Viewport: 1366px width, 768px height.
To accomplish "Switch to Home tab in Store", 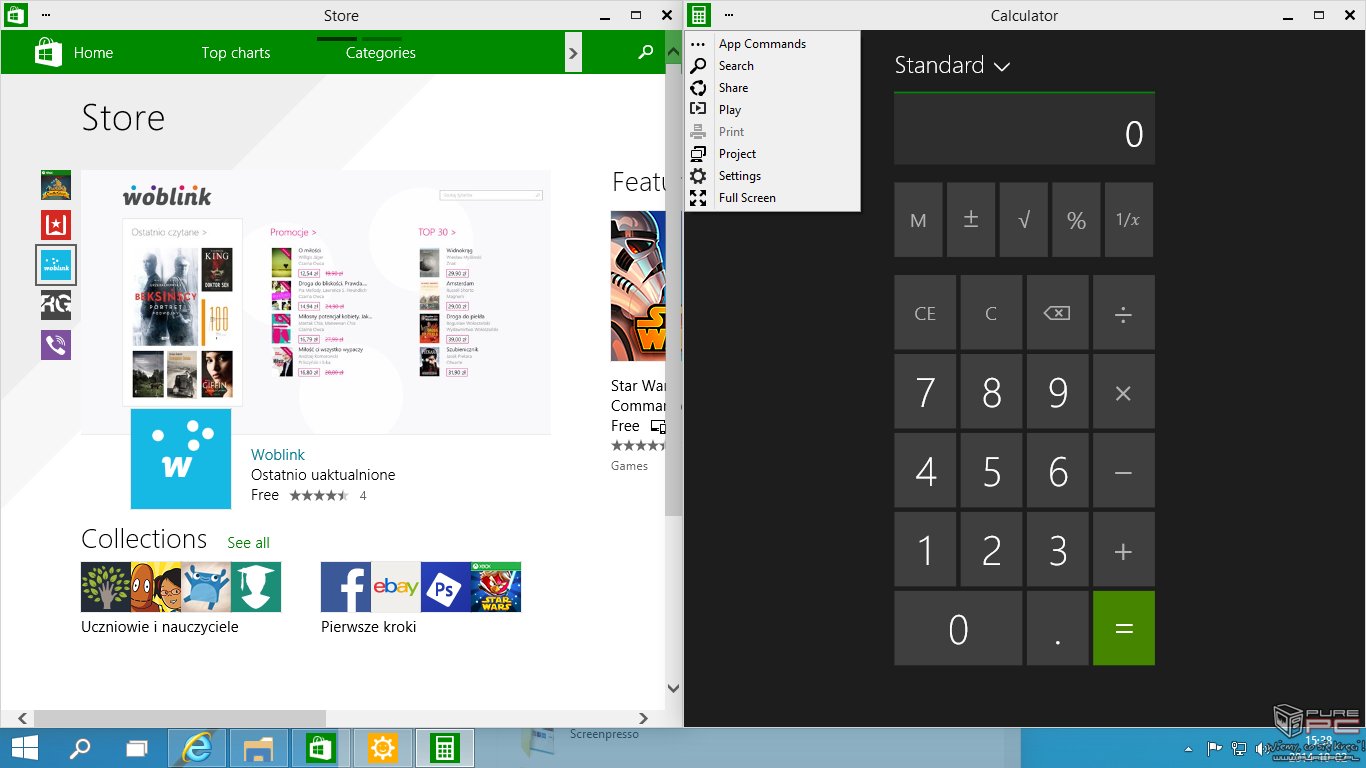I will tap(93, 53).
